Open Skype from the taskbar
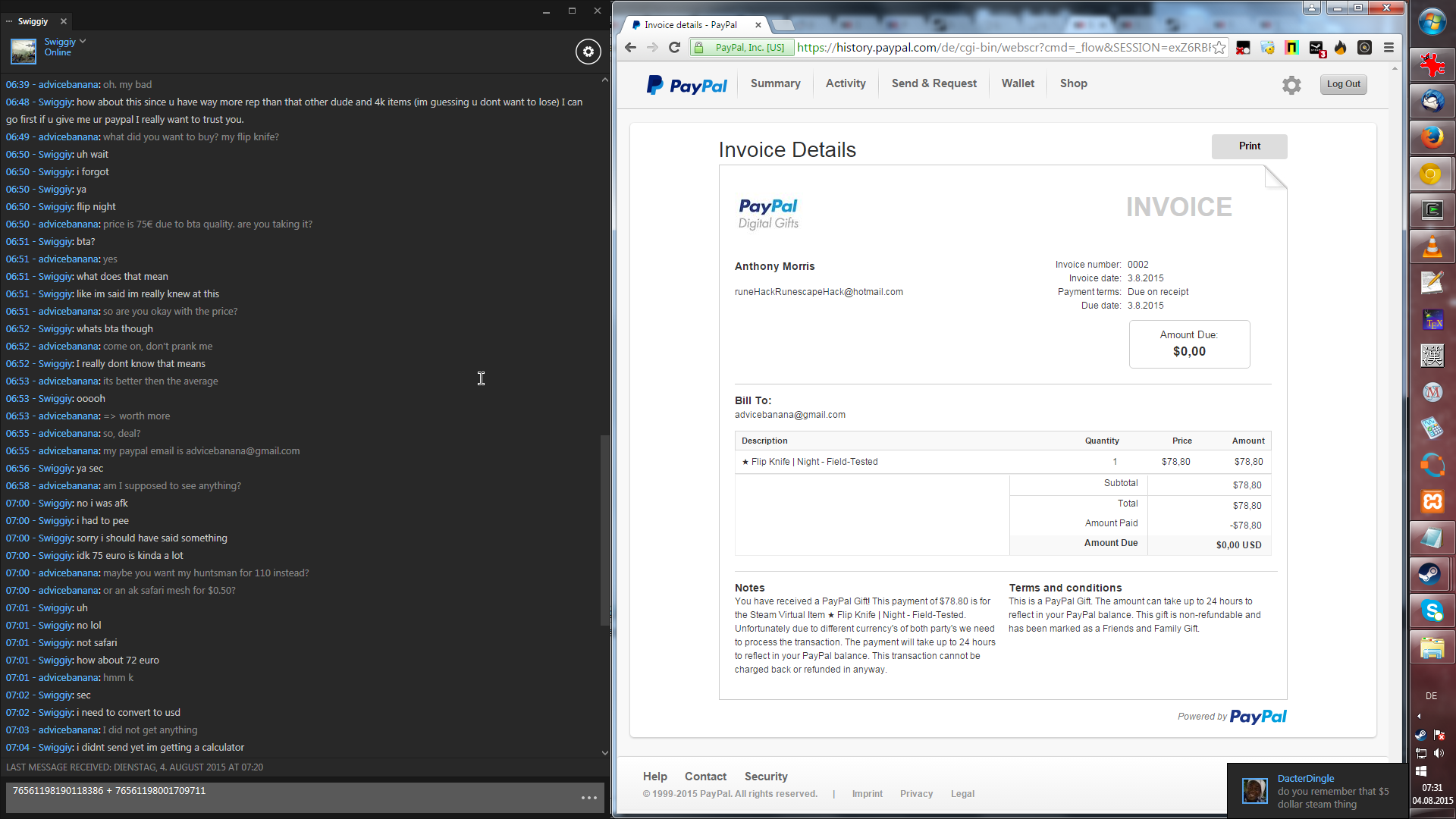Viewport: 1456px width, 819px height. (1431, 610)
